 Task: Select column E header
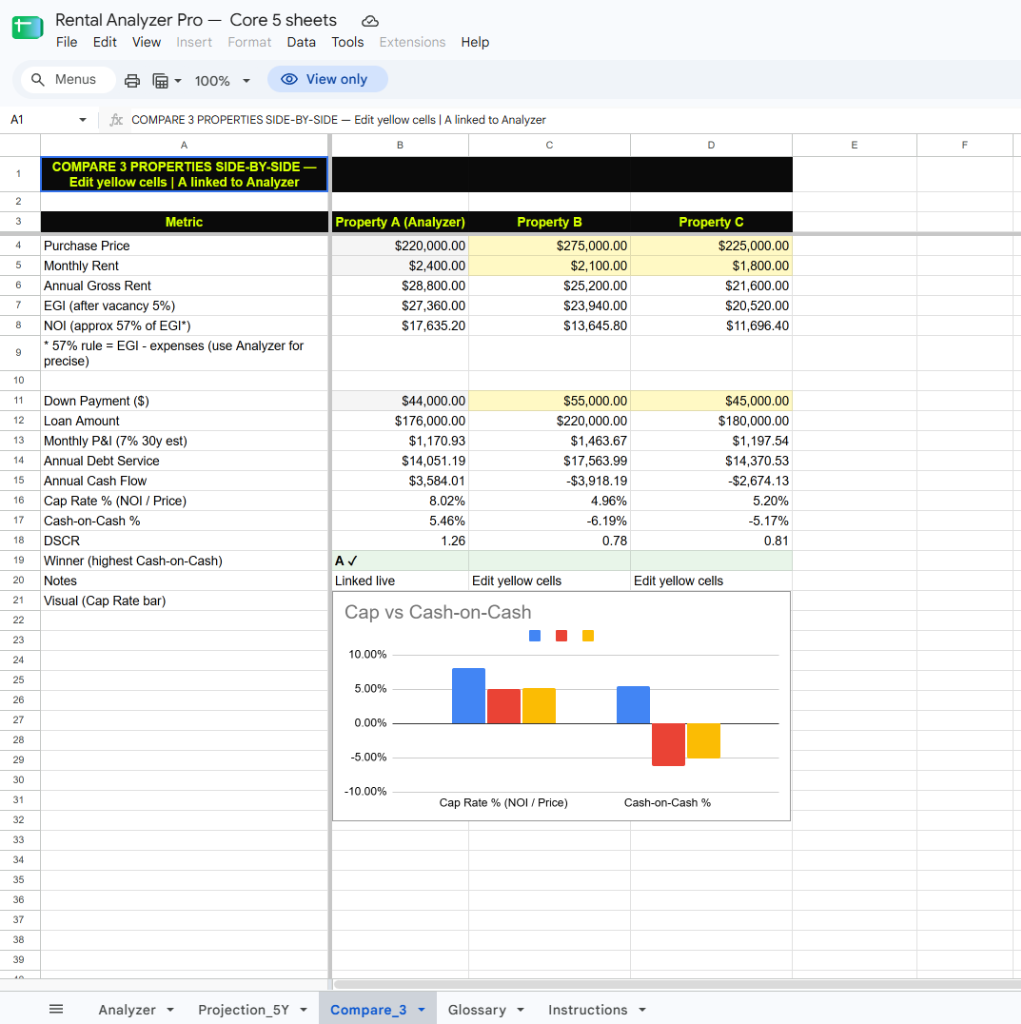click(854, 145)
